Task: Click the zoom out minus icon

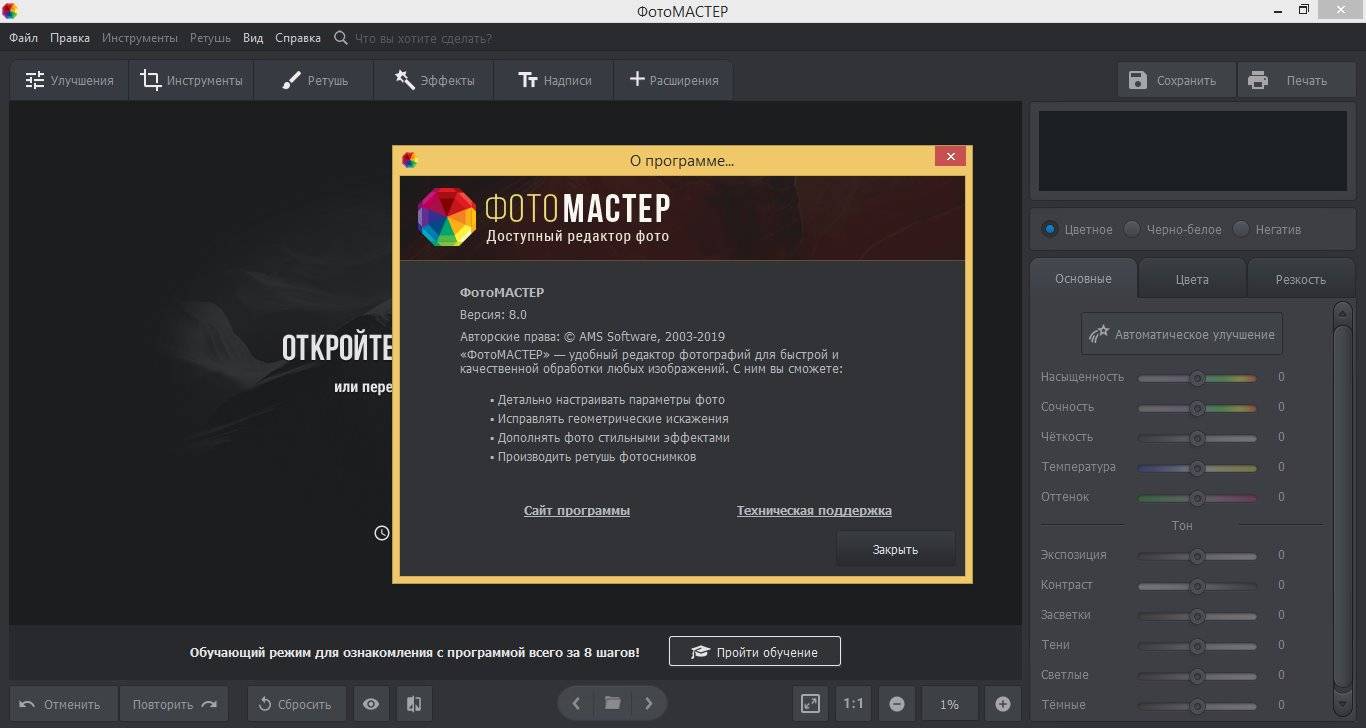Action: tap(897, 704)
